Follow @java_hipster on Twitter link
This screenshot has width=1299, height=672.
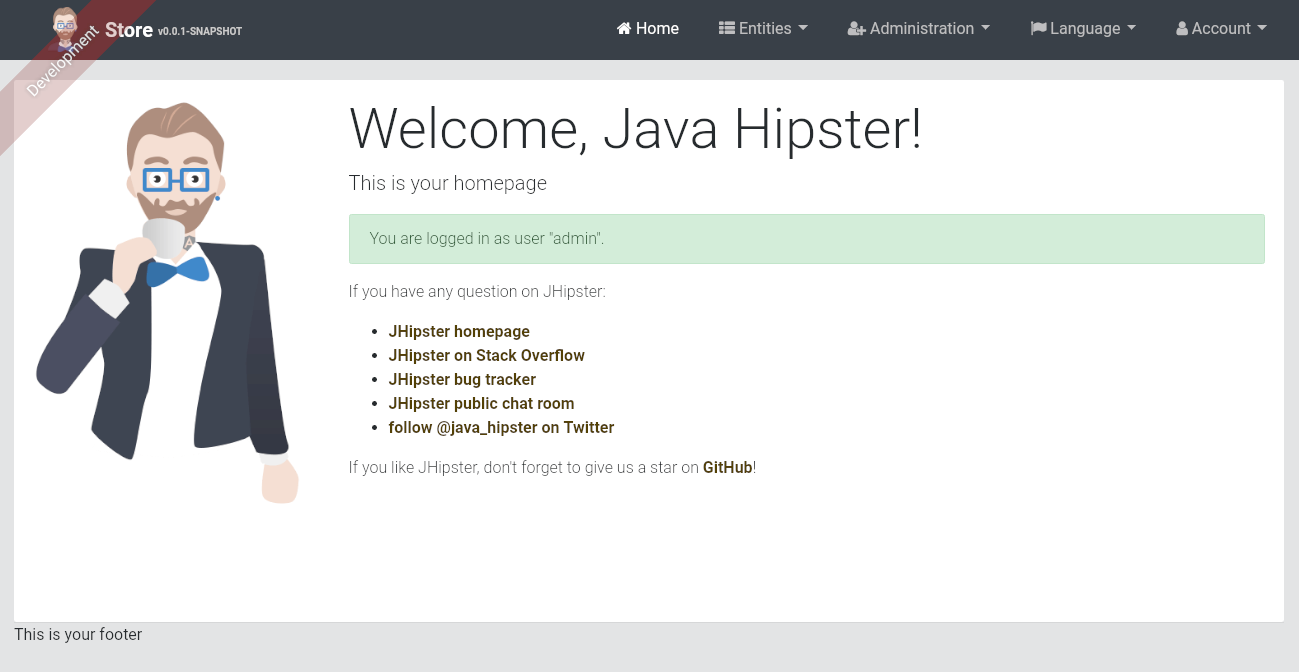tap(502, 428)
